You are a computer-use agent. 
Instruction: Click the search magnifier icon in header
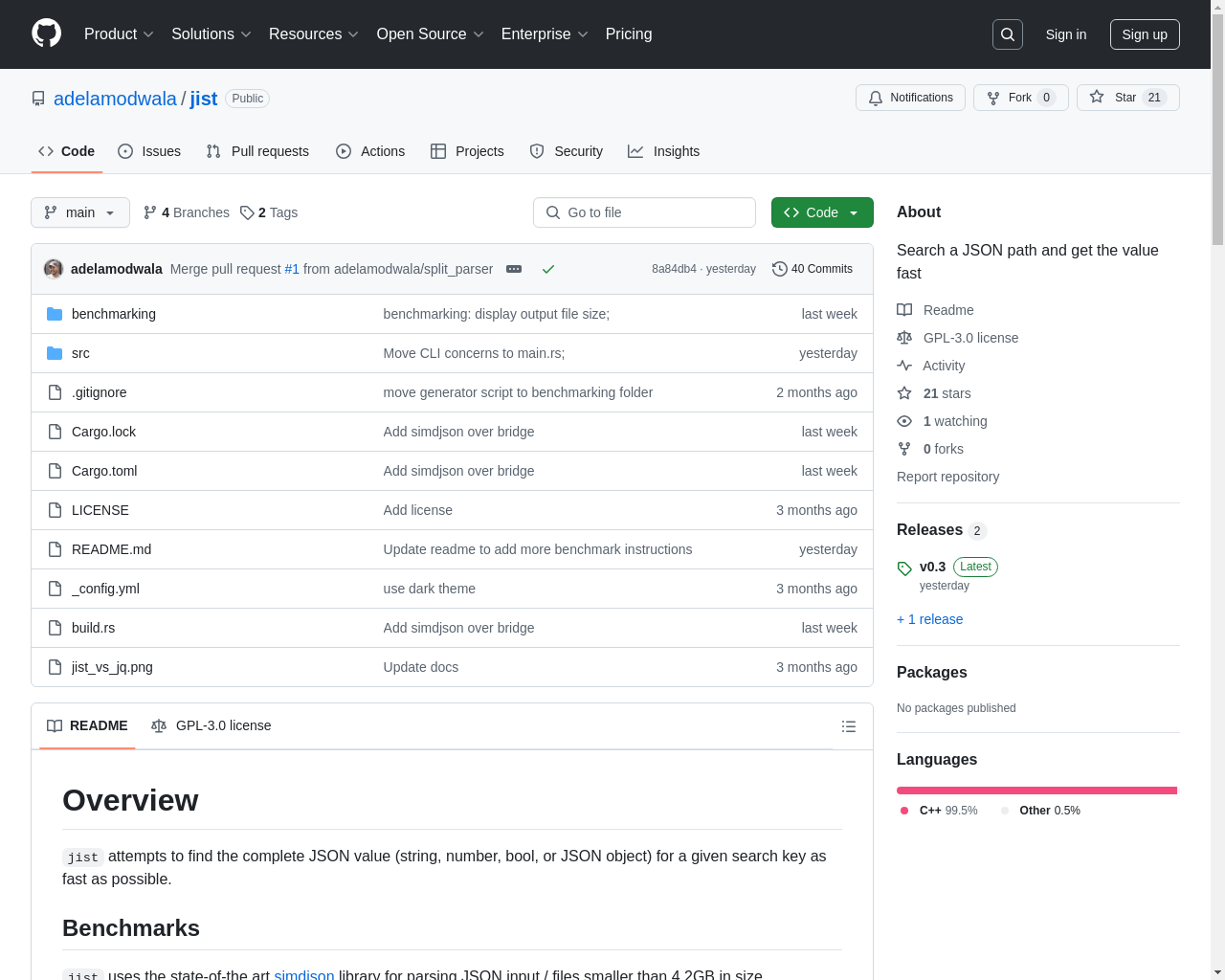[1008, 34]
